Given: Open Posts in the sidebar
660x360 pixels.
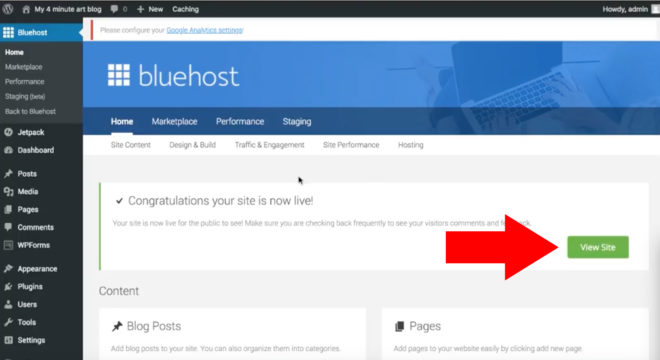Looking at the screenshot, I should [x=27, y=173].
